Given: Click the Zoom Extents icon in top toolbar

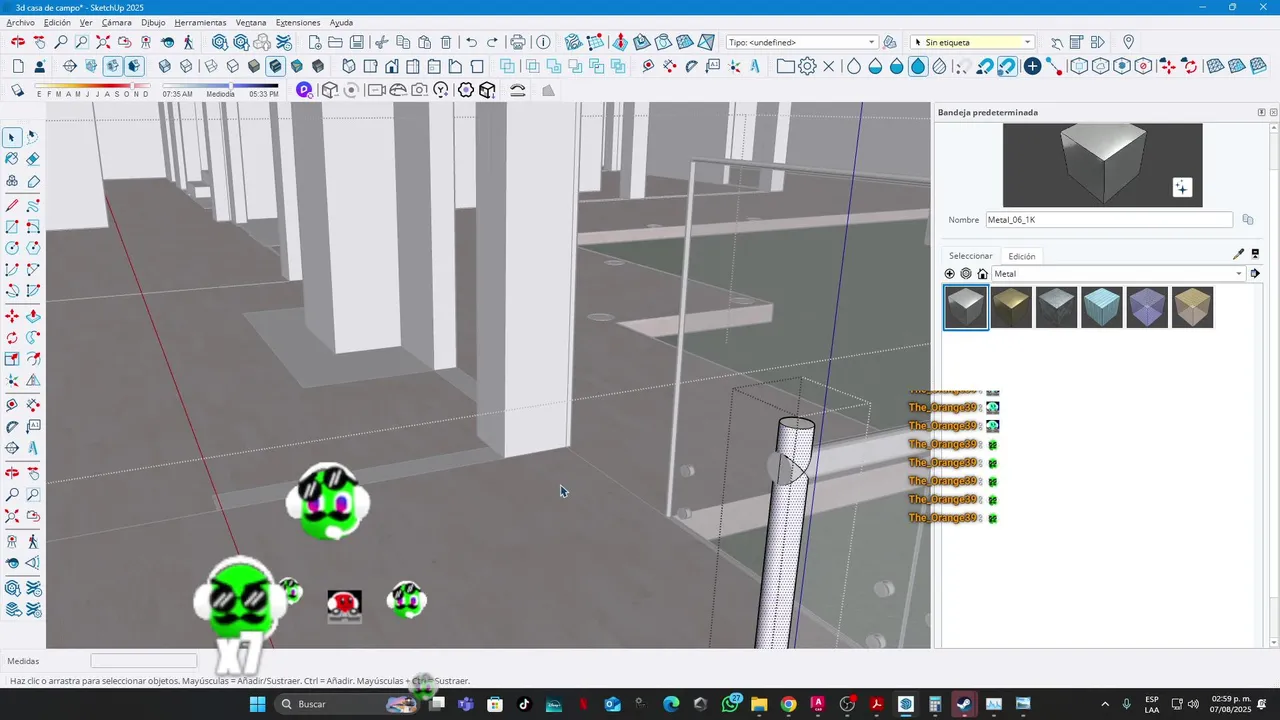Looking at the screenshot, I should pyautogui.click(x=103, y=42).
